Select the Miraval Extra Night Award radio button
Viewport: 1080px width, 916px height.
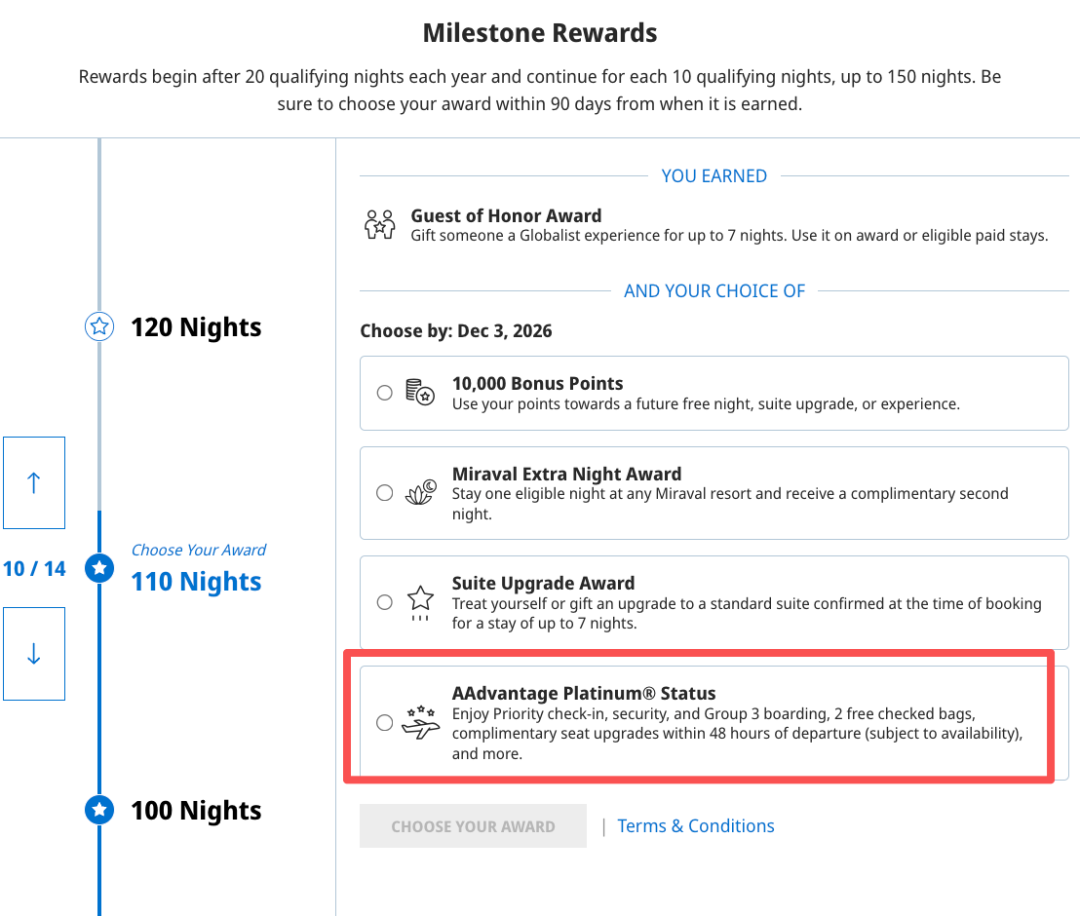[384, 493]
